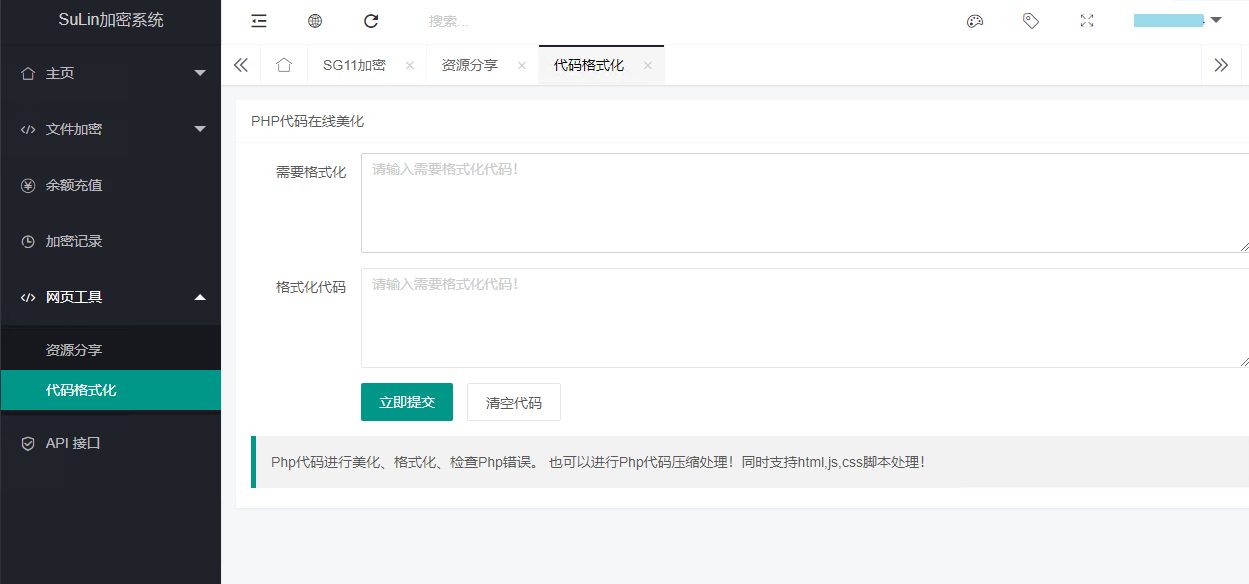Toggle fullscreen with the expand icon

(x=1087, y=21)
